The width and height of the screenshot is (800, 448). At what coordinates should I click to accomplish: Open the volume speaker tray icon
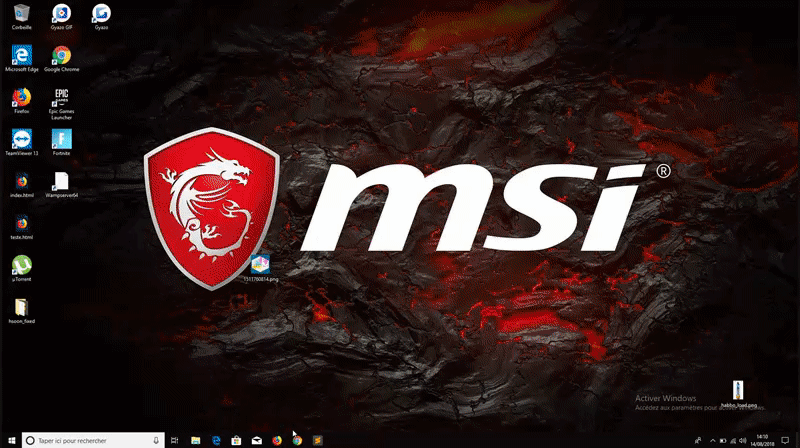pos(743,441)
